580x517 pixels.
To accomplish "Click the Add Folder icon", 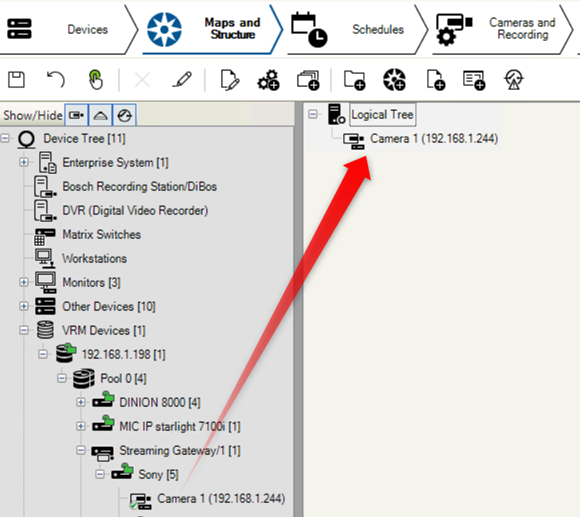I will pyautogui.click(x=354, y=80).
